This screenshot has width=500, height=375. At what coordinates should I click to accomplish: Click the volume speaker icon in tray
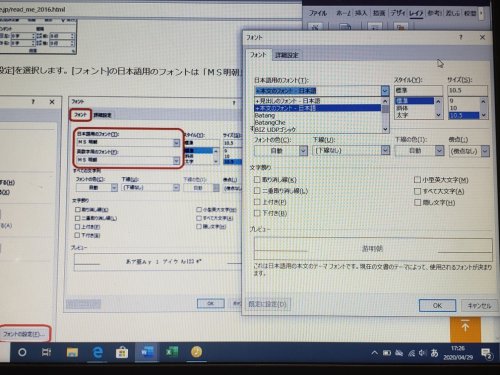pos(422,353)
